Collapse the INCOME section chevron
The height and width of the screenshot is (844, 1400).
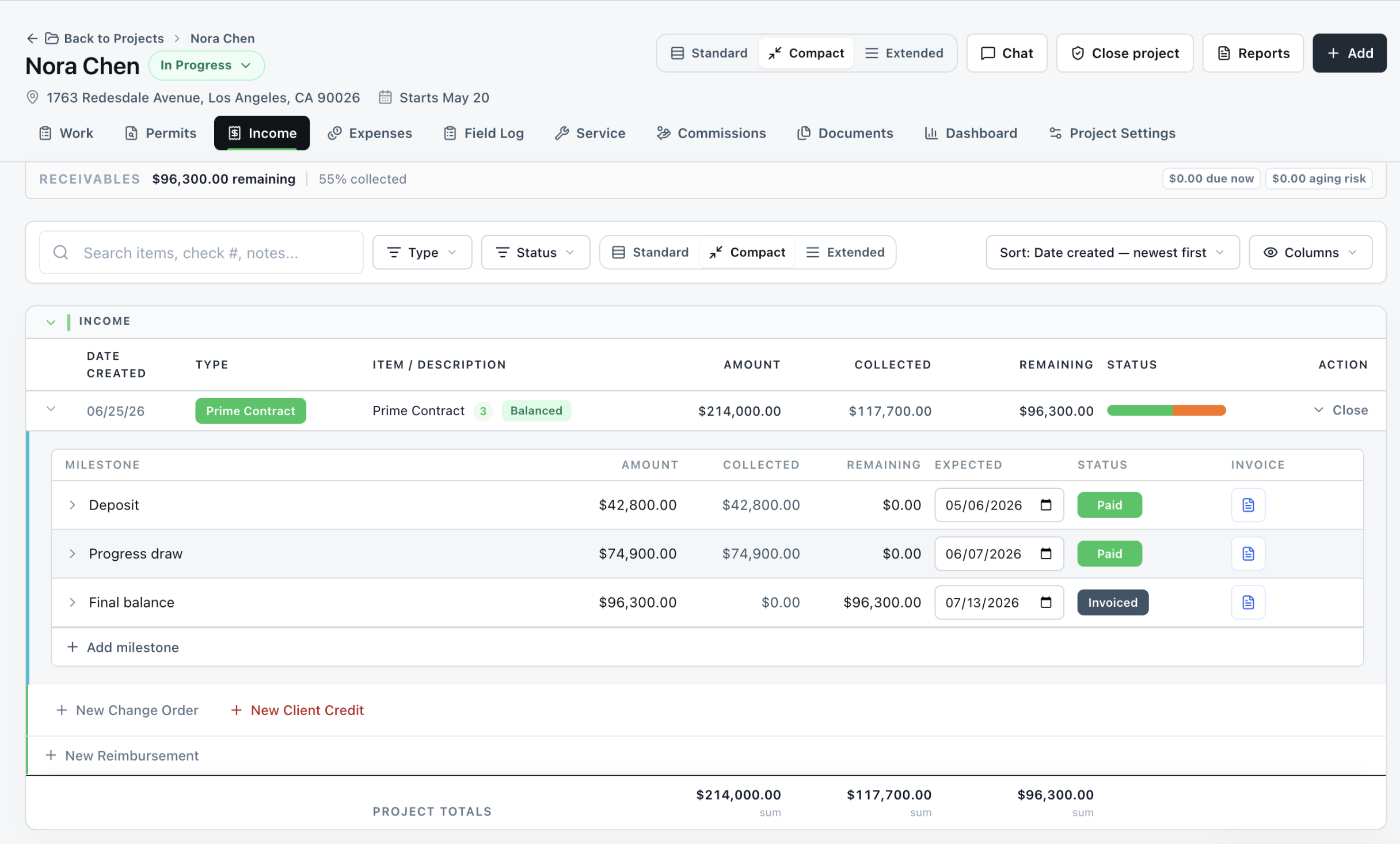pyautogui.click(x=51, y=322)
